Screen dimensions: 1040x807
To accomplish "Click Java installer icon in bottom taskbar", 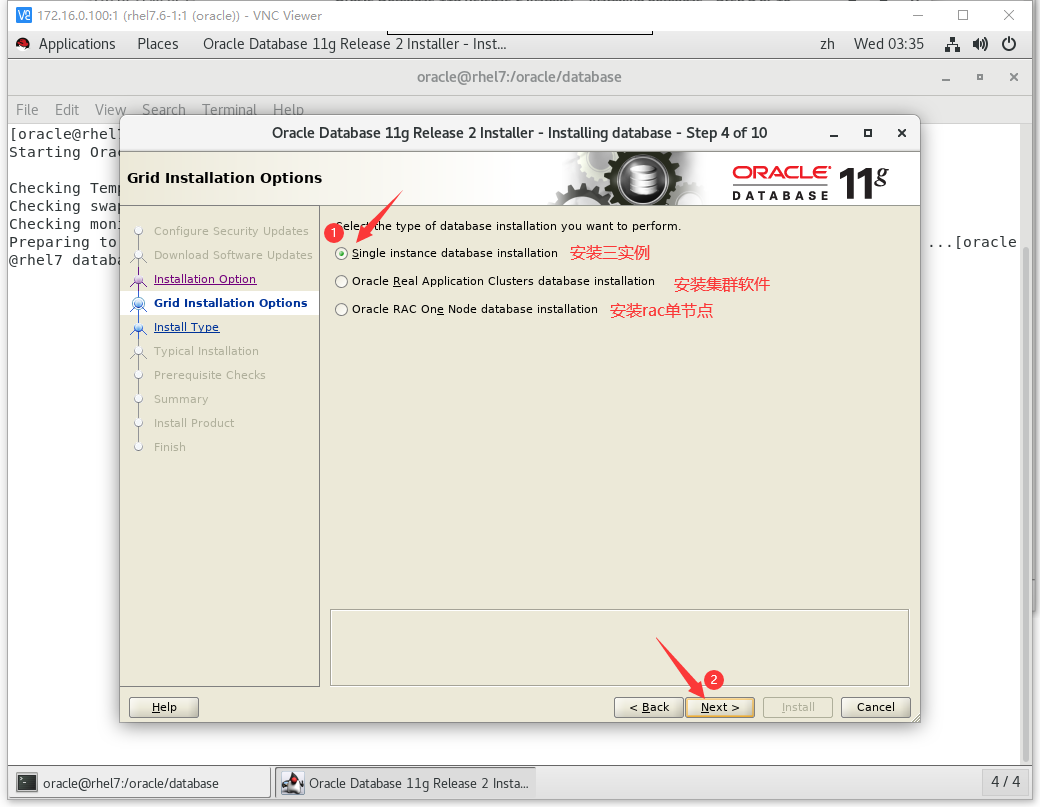I will point(292,782).
